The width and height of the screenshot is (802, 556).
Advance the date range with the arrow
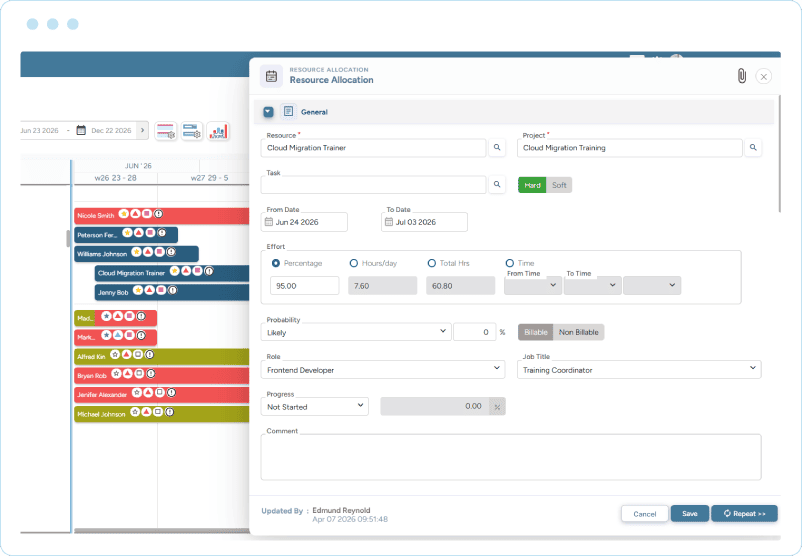point(143,130)
